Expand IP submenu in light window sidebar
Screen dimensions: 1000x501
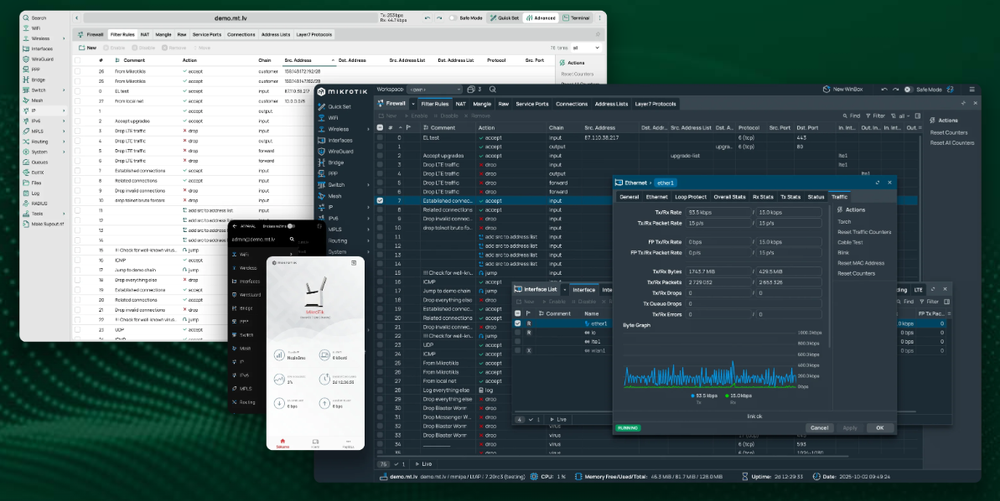click(64, 111)
